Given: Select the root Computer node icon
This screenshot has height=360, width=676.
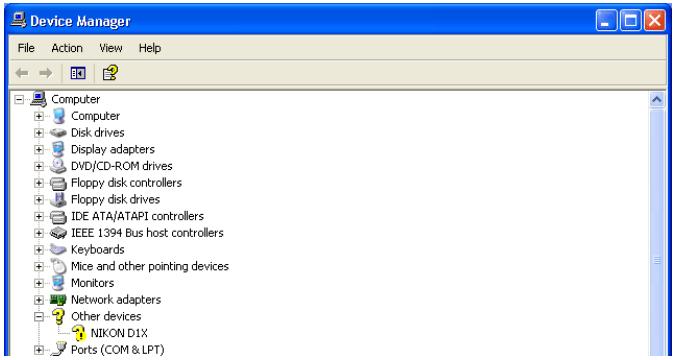Looking at the screenshot, I should [38, 99].
